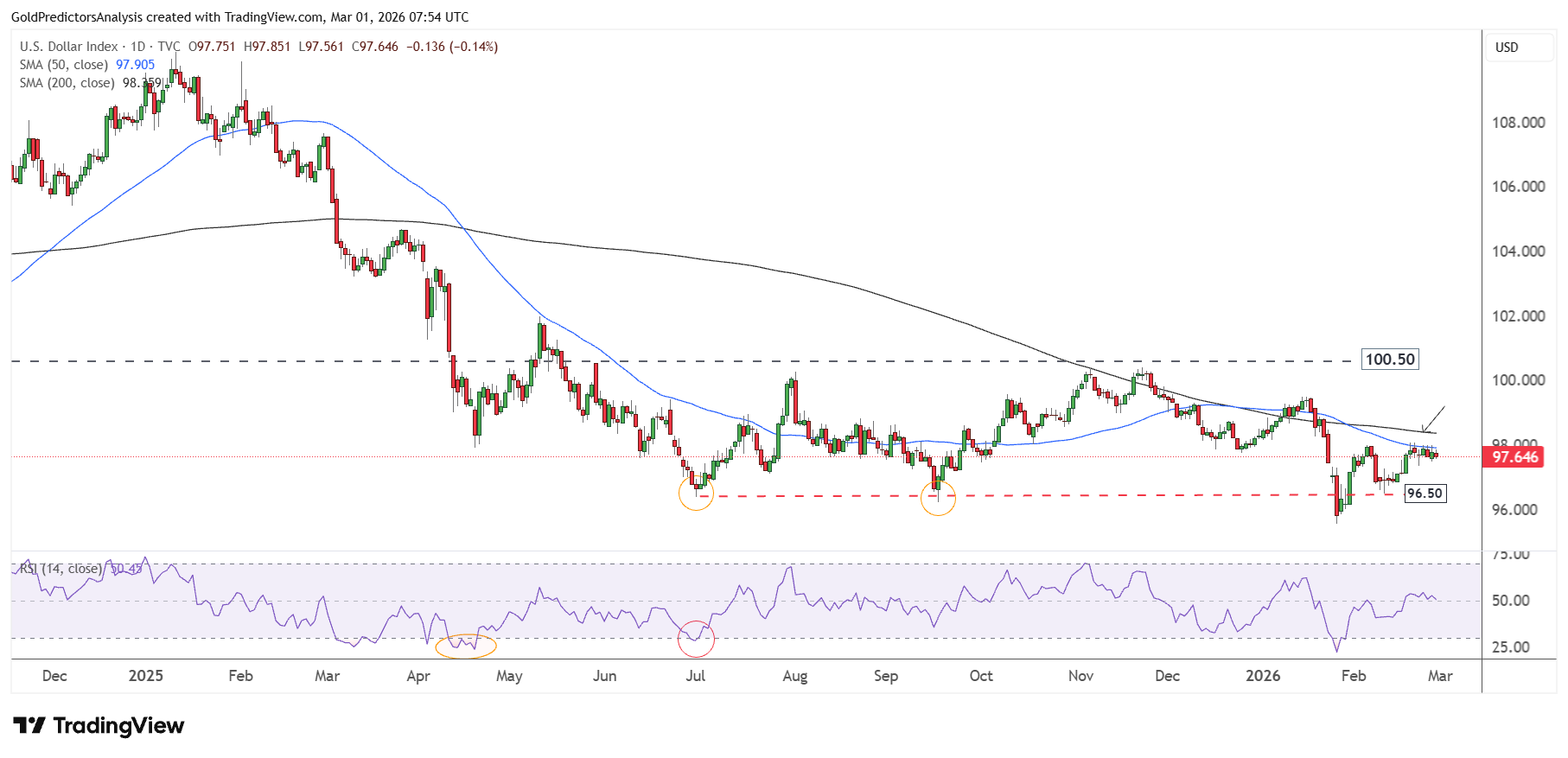Click the Nov time axis label
This screenshot has height=758, width=1568.
1081,676
